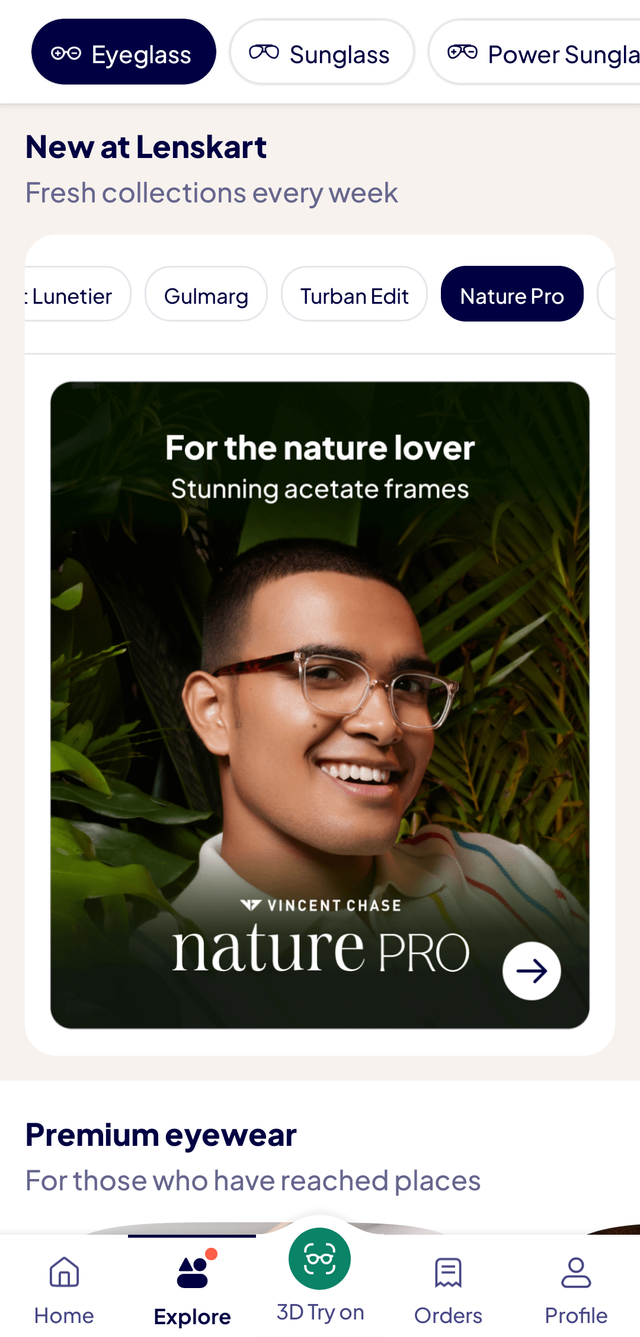Switch to the Sunglass category chip
The image size is (640, 1337).
pos(321,52)
